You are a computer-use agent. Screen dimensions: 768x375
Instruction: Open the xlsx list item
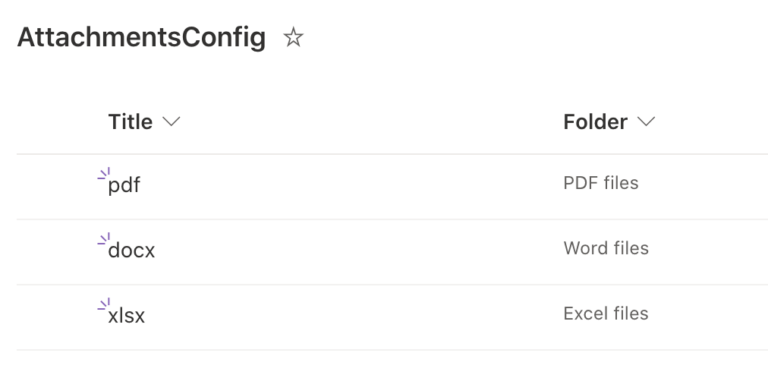tap(126, 315)
